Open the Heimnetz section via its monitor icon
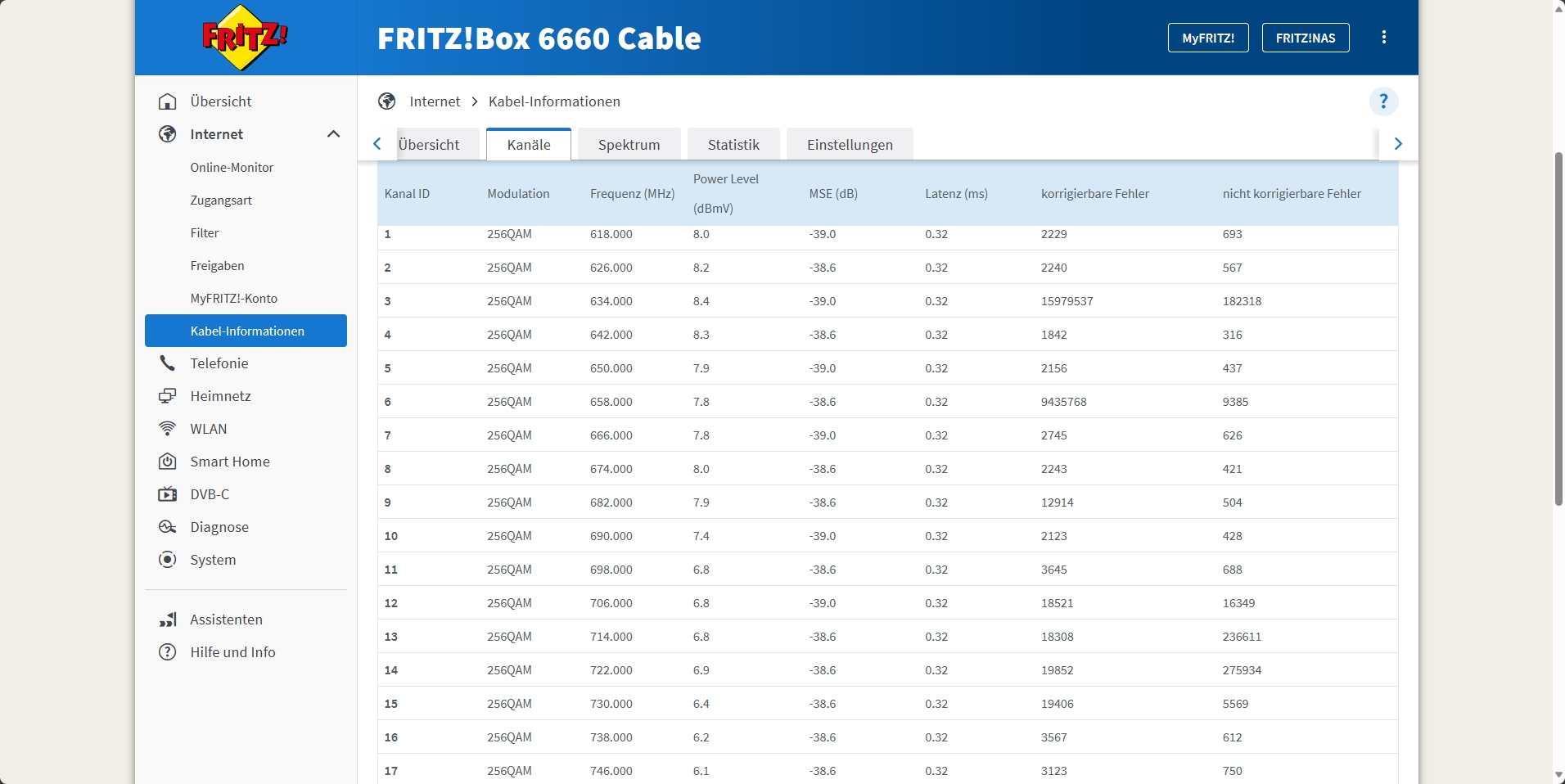 pyautogui.click(x=167, y=395)
